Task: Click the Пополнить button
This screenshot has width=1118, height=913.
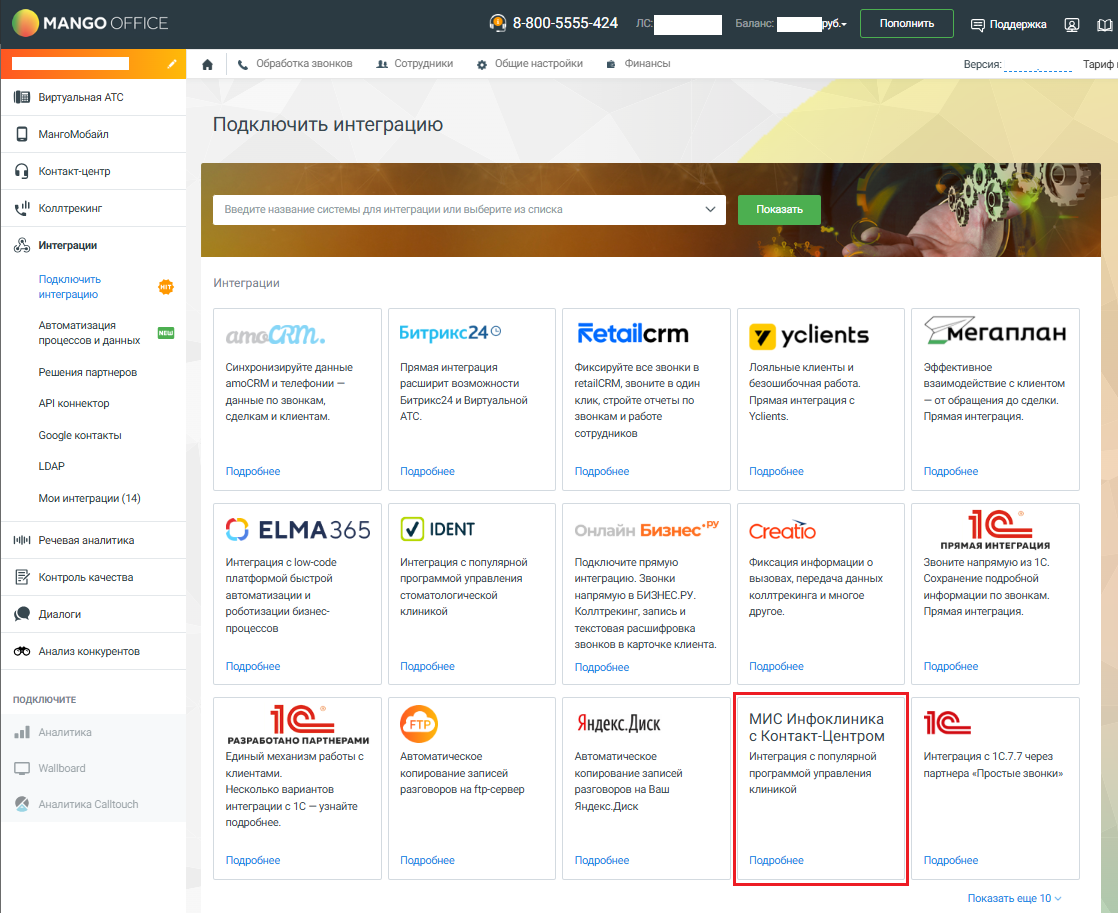Action: 907,24
